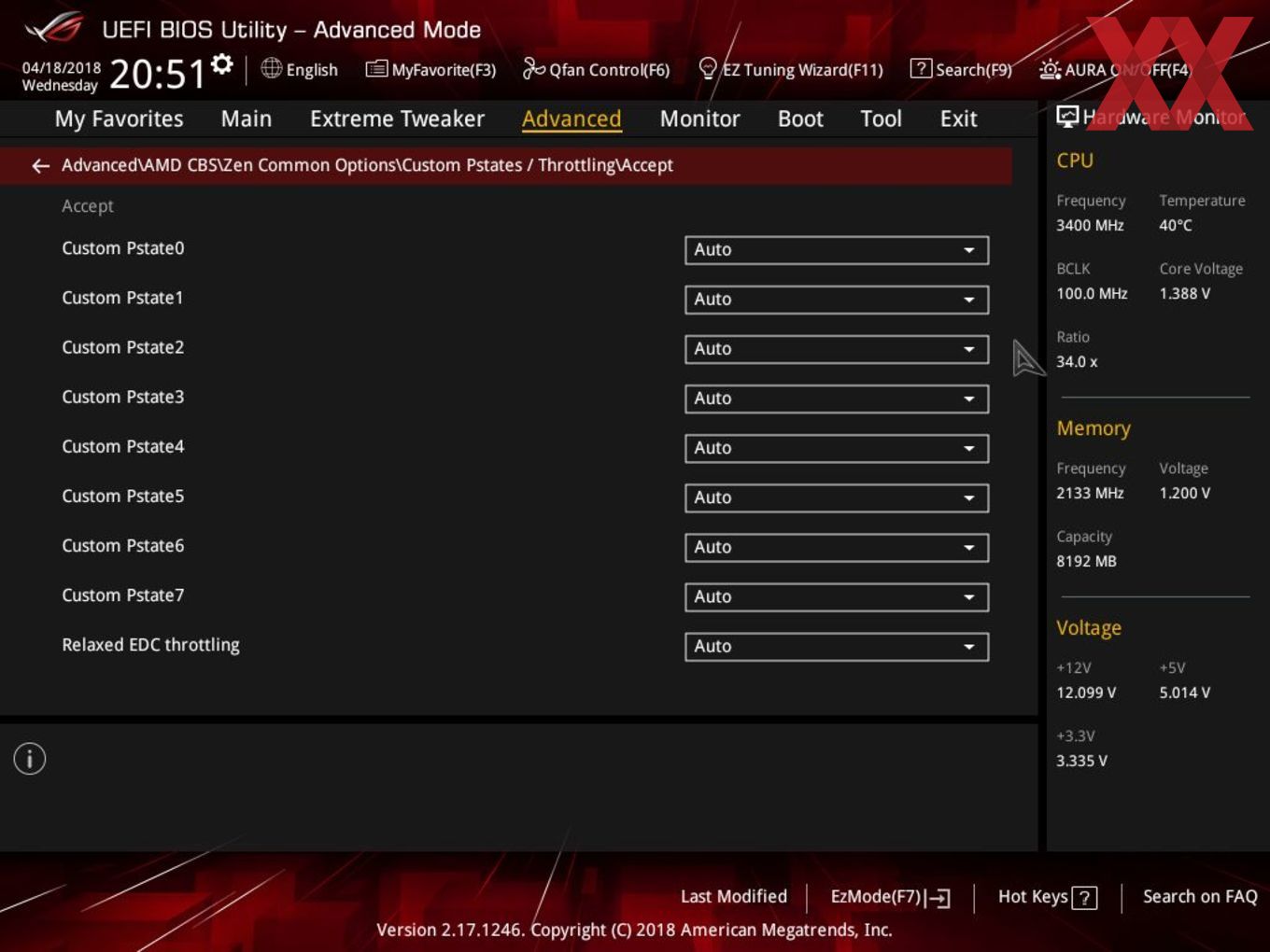Viewport: 1270px width, 952px height.
Task: Switch to EzMode(F7) label
Action: pyautogui.click(x=876, y=897)
